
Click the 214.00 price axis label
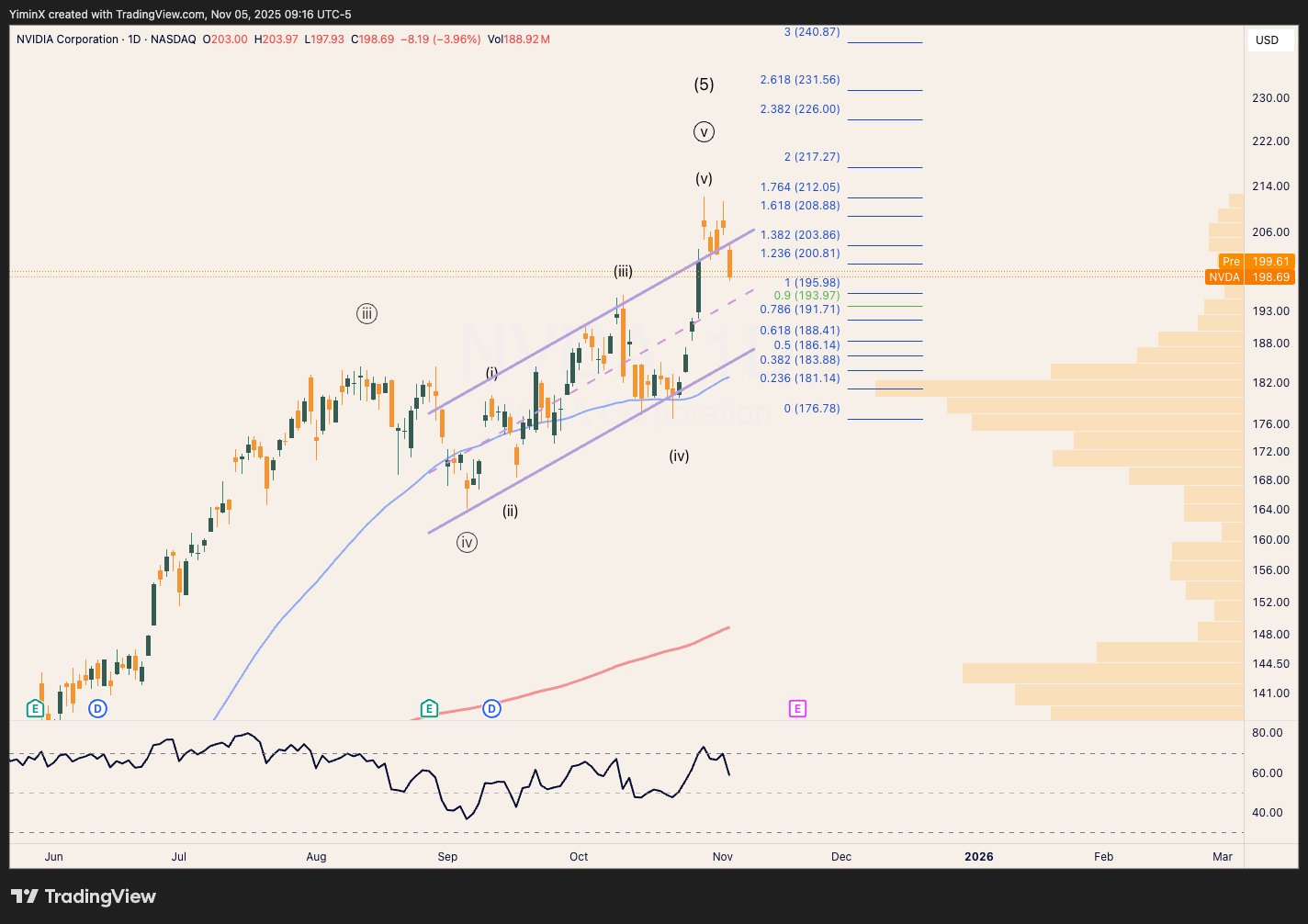tap(1272, 186)
